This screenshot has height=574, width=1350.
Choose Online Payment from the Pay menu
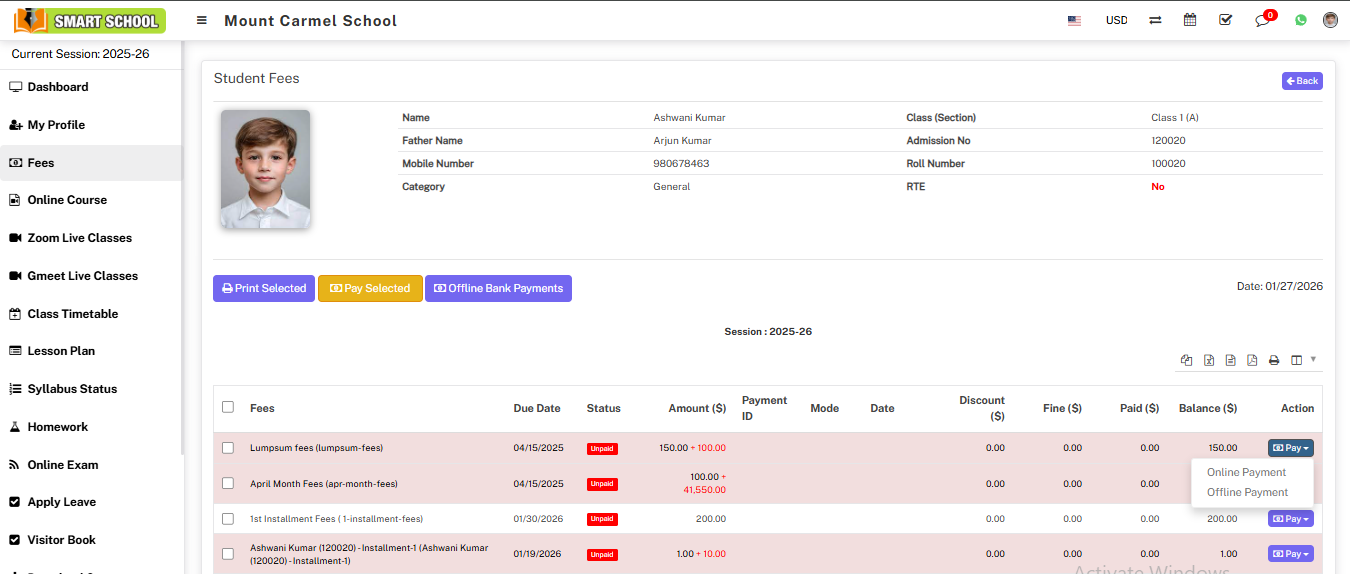coord(1246,472)
